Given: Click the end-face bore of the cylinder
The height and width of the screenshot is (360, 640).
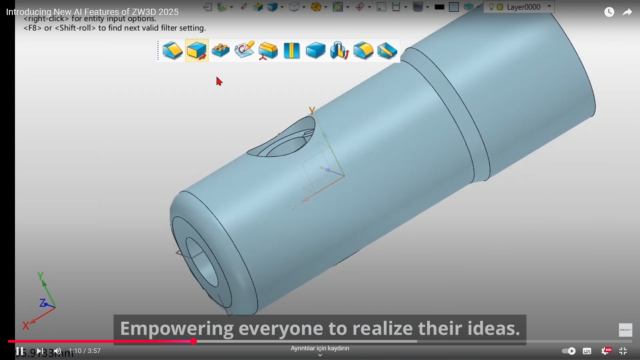Looking at the screenshot, I should pyautogui.click(x=202, y=262).
